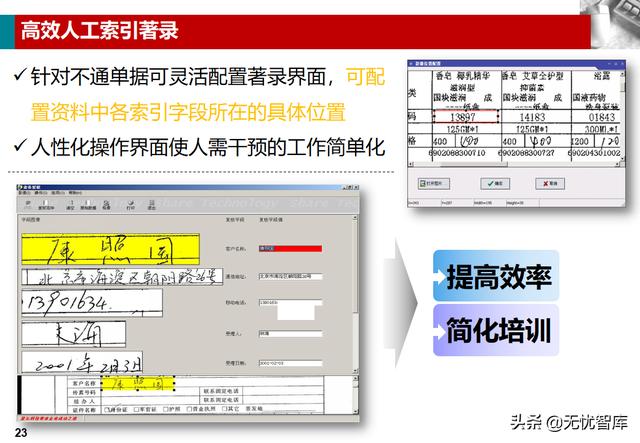Tick the 军官证 checkbox on the scanned form
640x443 pixels.
(x=137, y=409)
